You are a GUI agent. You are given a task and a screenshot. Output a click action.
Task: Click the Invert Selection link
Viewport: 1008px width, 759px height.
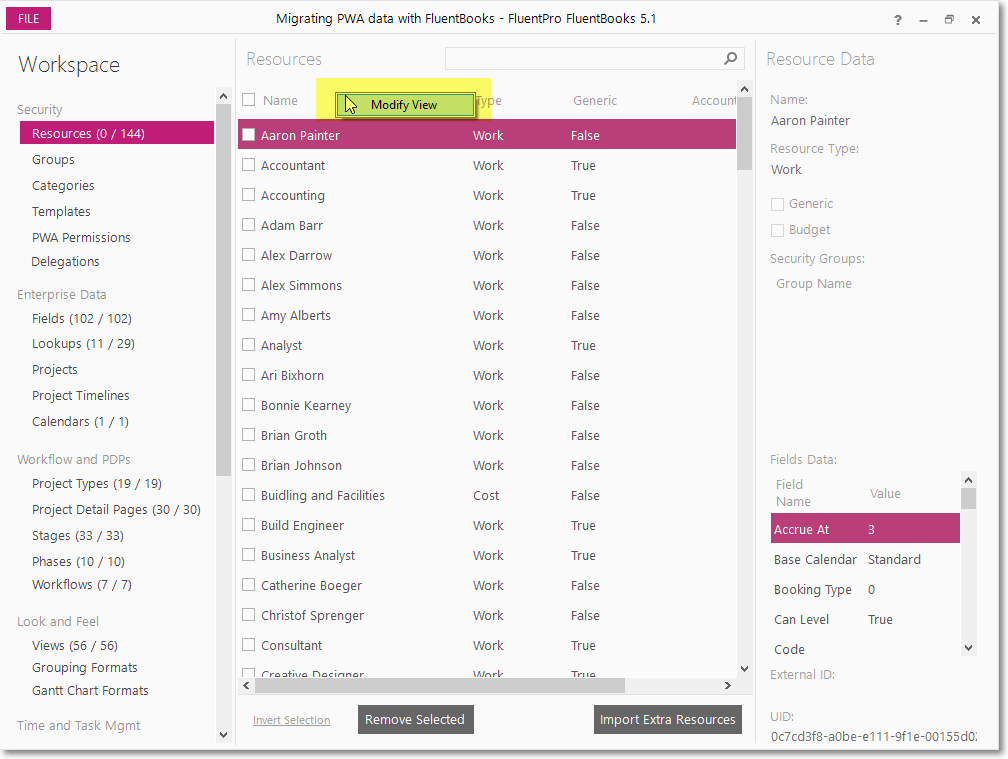292,720
